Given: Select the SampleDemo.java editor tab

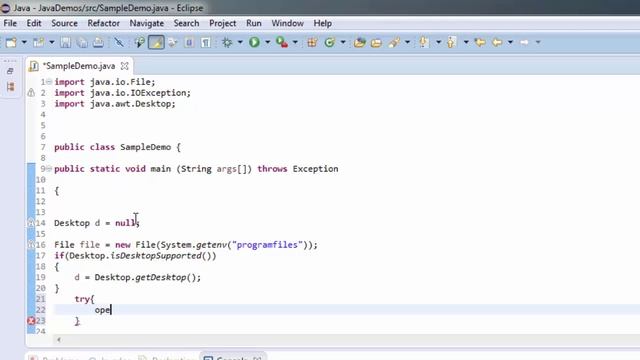Looking at the screenshot, I should coord(79,66).
